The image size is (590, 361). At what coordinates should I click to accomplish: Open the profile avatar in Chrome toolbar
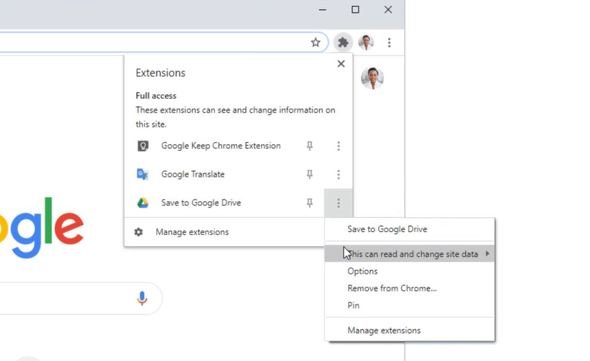point(366,42)
